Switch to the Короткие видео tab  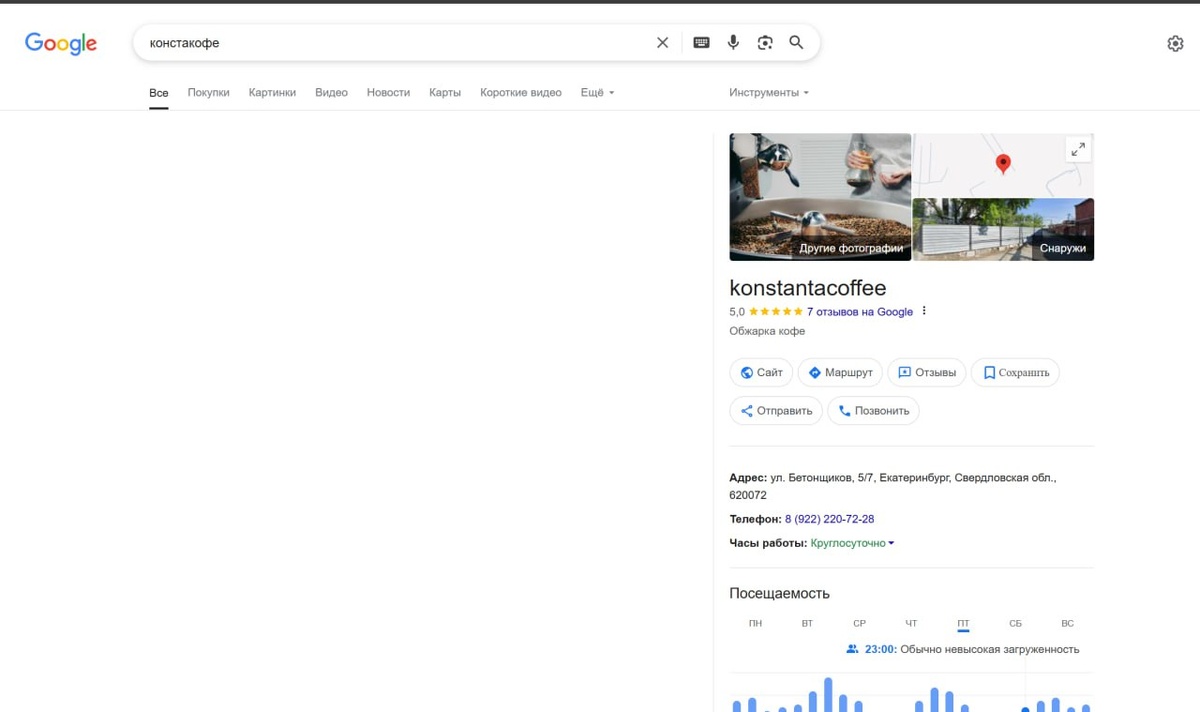(x=520, y=93)
